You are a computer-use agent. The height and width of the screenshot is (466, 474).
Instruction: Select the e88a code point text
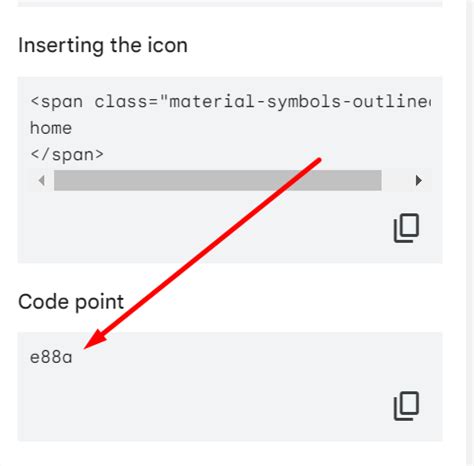point(51,357)
